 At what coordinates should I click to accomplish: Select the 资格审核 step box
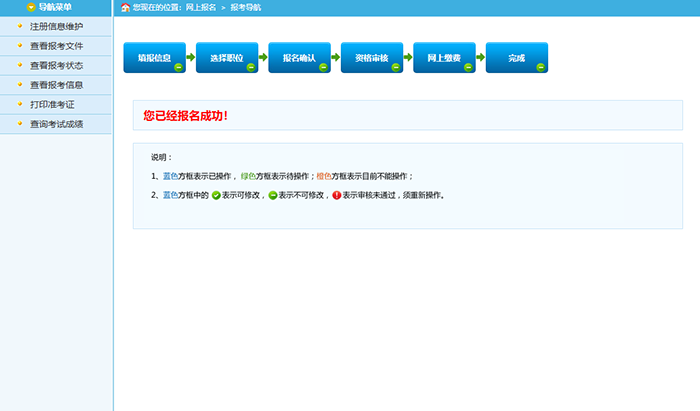click(x=371, y=58)
